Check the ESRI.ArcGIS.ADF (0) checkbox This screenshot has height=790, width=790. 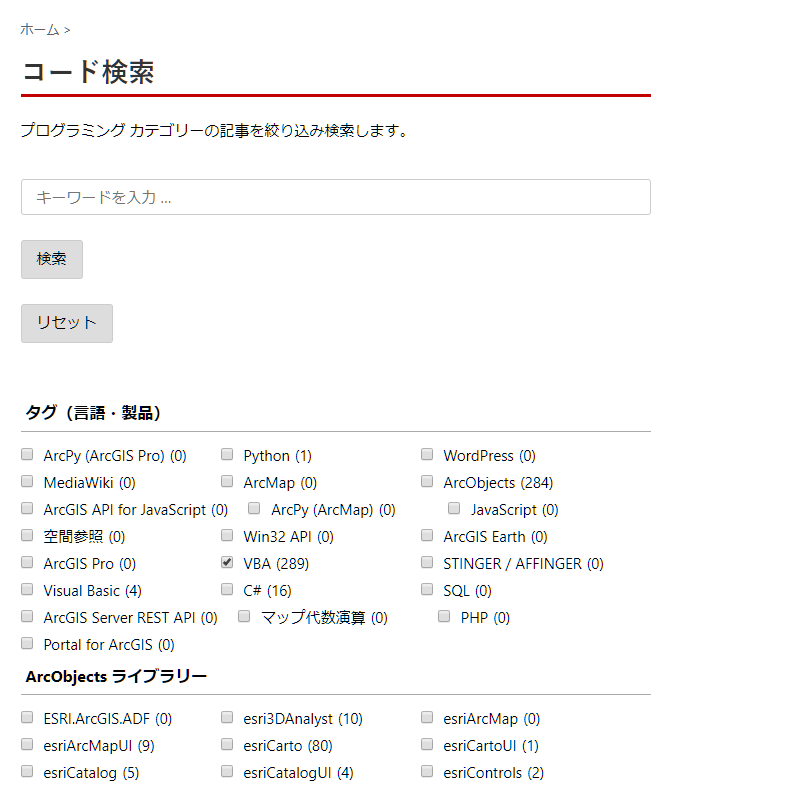[27, 717]
